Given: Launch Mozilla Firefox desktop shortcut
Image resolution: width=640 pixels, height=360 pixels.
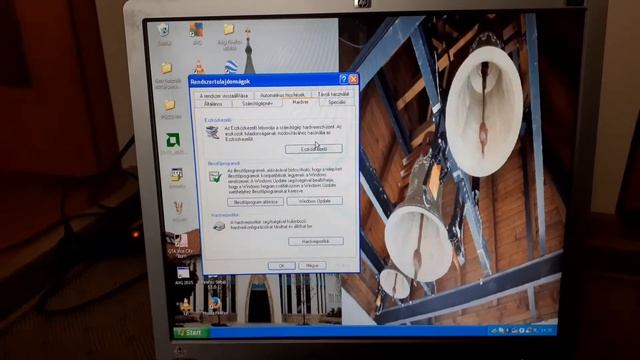Looking at the screenshot, I should (x=215, y=304).
